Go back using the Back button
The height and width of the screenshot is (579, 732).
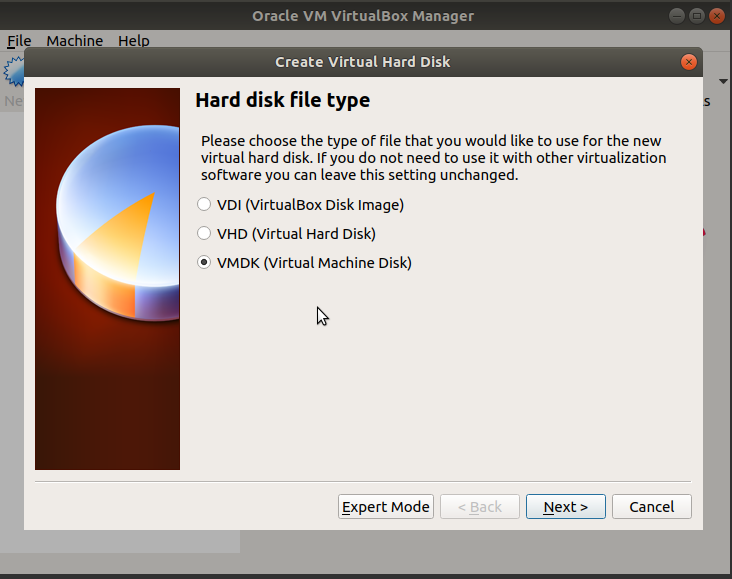click(x=479, y=507)
